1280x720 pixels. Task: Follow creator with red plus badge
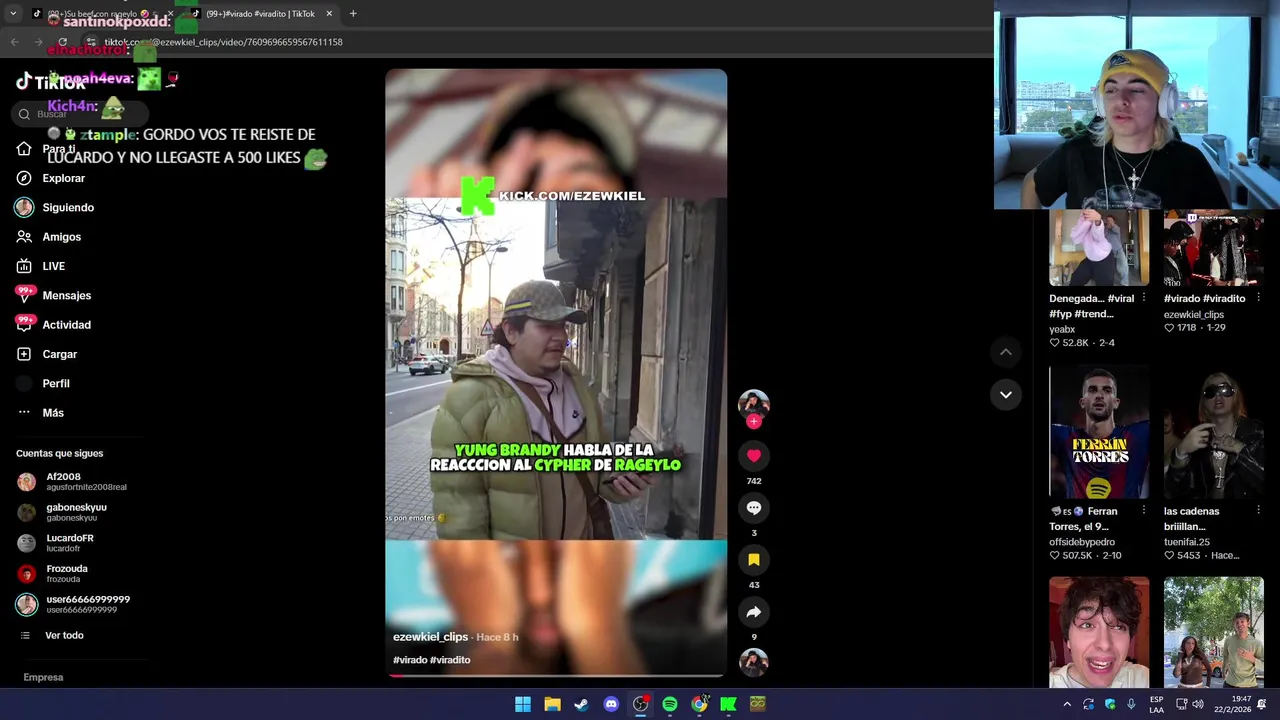(754, 421)
